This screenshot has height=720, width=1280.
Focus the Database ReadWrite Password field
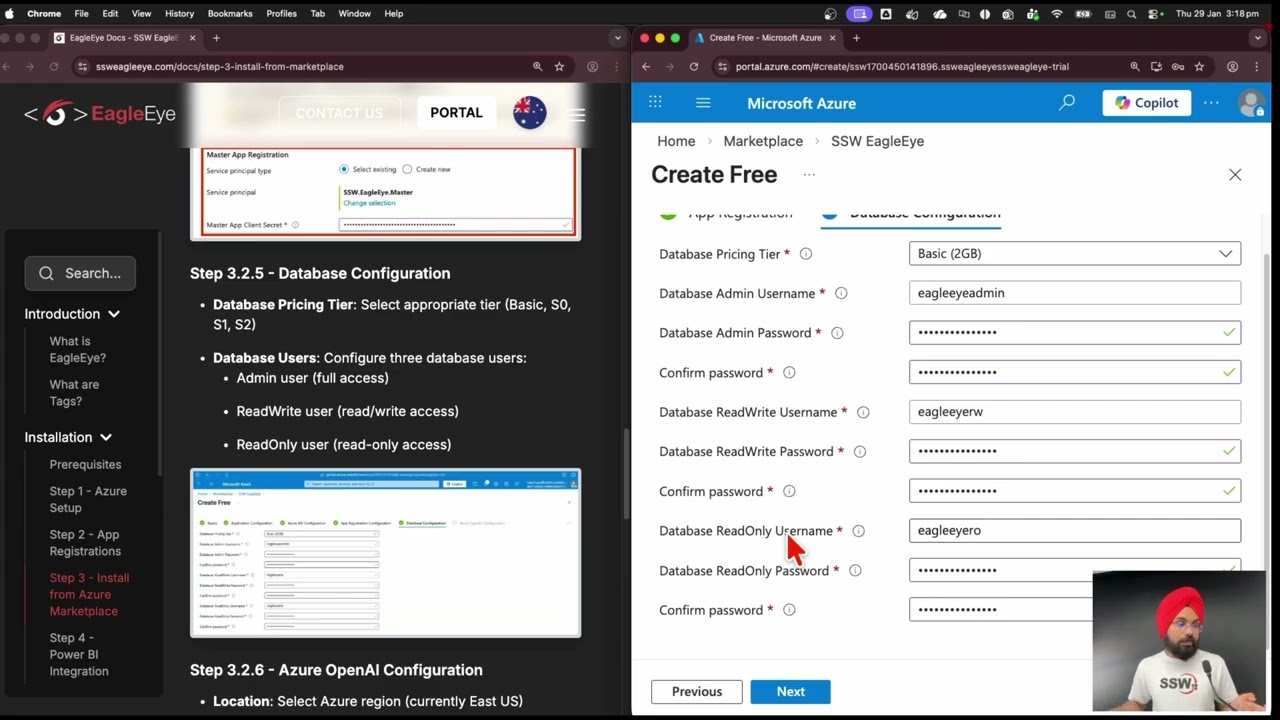1075,451
